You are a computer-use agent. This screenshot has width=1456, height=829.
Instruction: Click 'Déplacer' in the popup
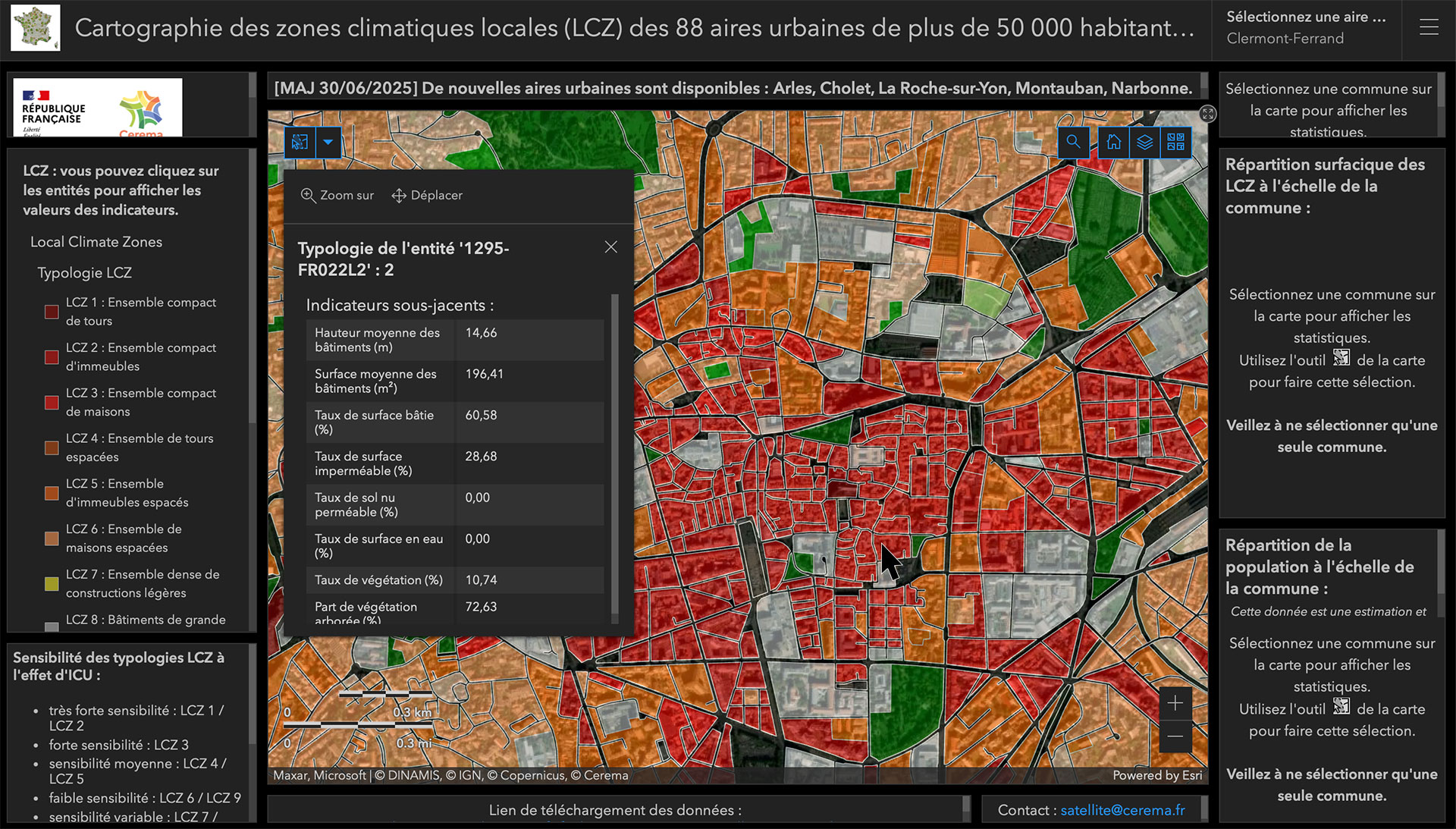click(427, 195)
